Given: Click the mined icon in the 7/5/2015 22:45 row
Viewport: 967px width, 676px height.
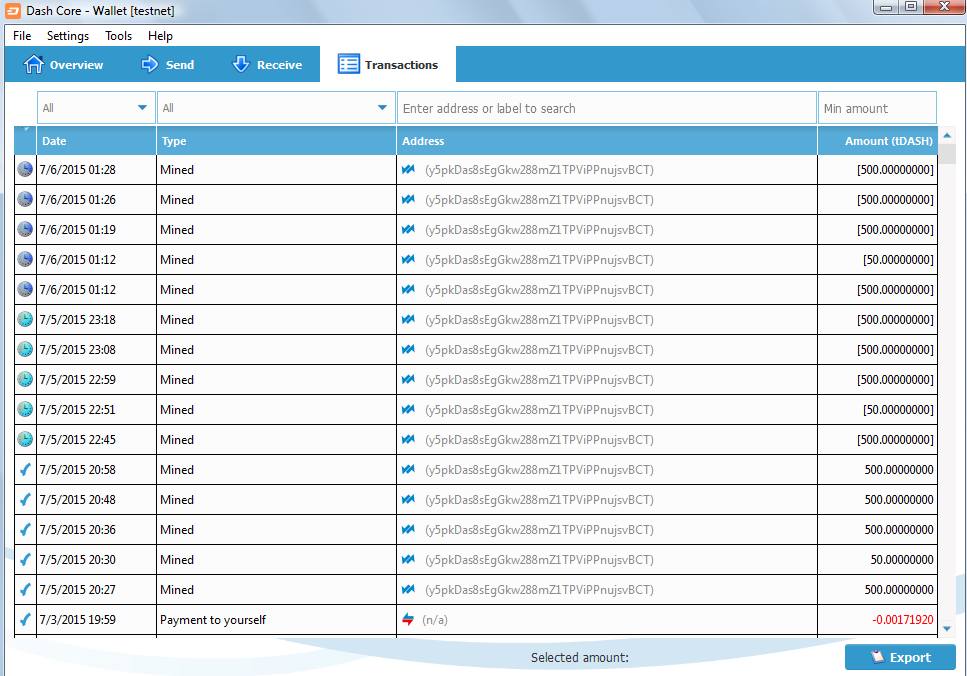Looking at the screenshot, I should [x=408, y=439].
